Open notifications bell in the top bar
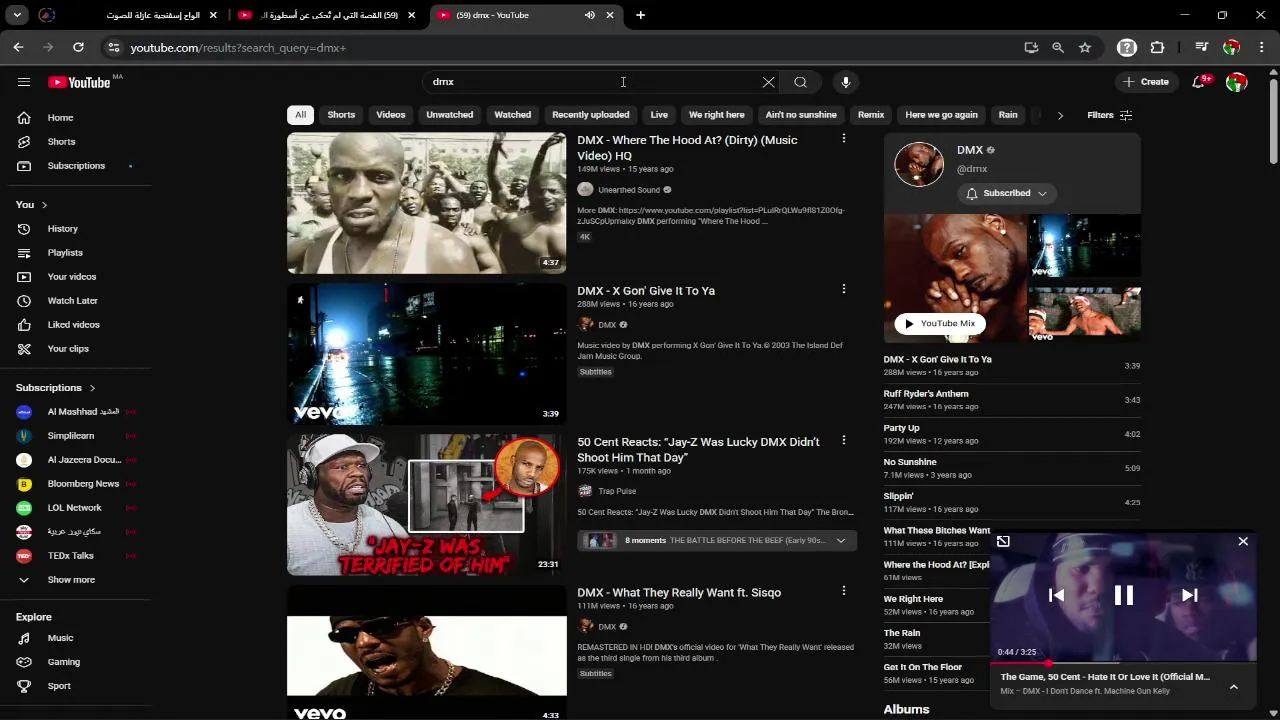This screenshot has width=1280, height=720. click(1199, 82)
